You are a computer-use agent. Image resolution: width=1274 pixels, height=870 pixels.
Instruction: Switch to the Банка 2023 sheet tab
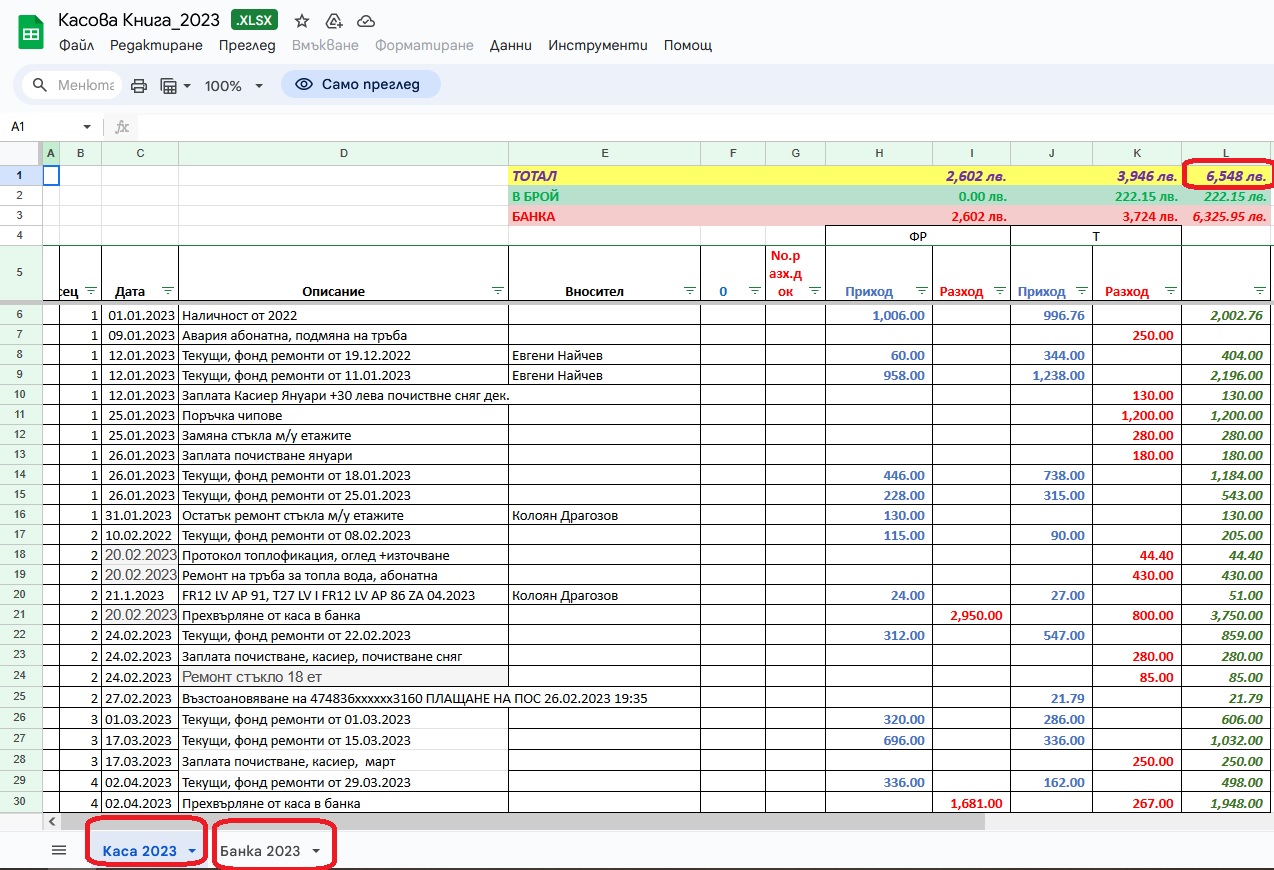point(260,851)
